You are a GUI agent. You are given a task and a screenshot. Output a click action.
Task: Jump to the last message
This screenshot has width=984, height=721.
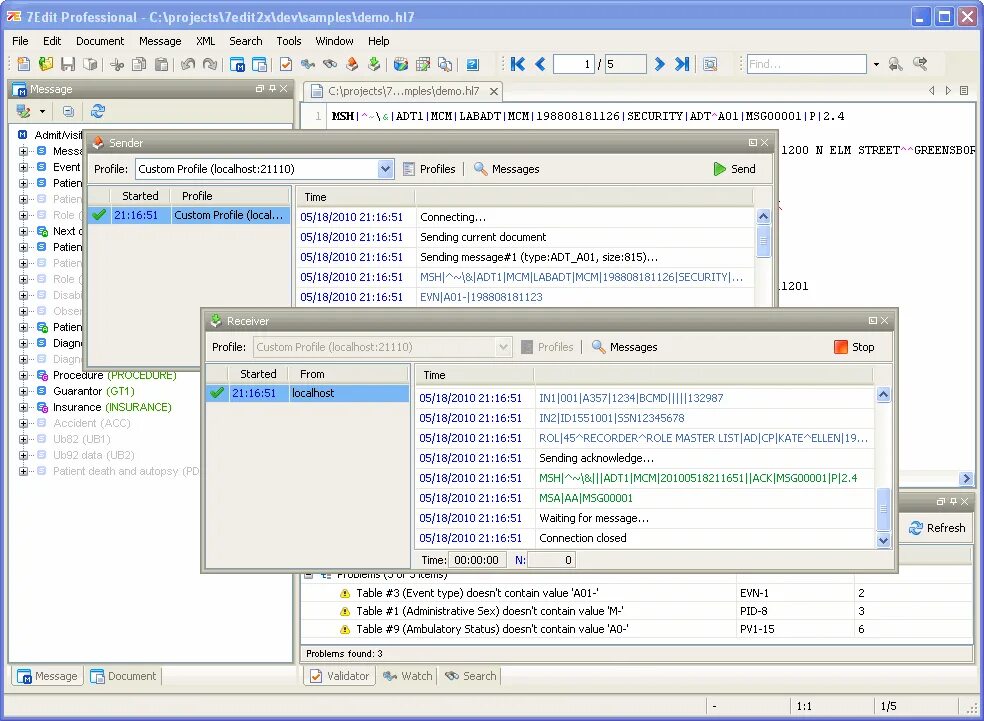(x=682, y=64)
